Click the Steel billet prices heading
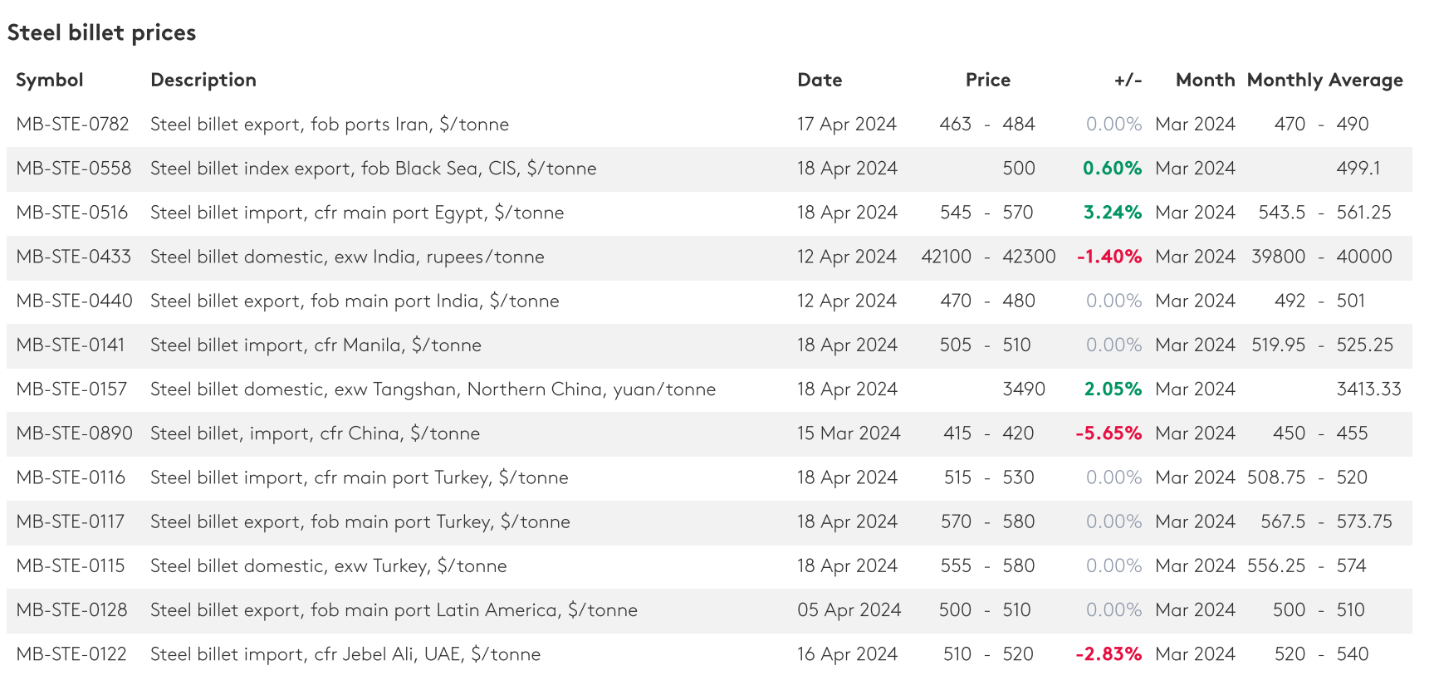The image size is (1429, 690). pos(101,33)
